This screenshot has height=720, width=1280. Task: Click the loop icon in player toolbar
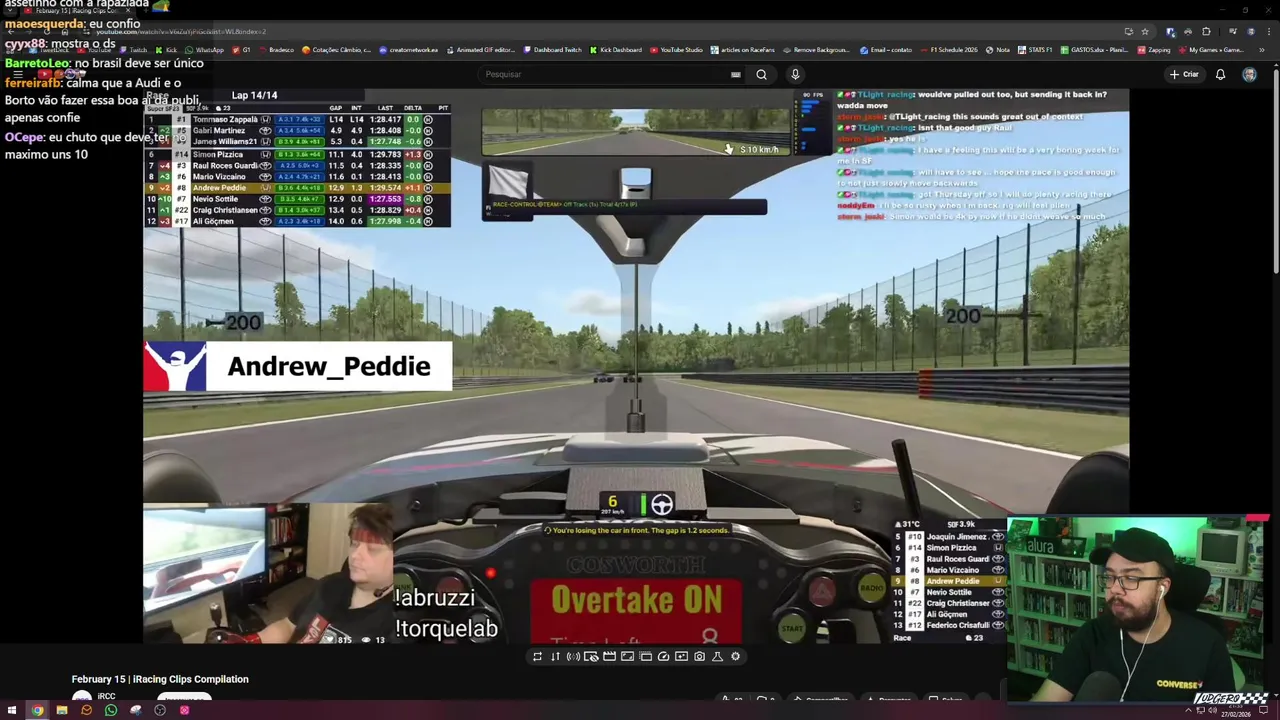tap(537, 656)
